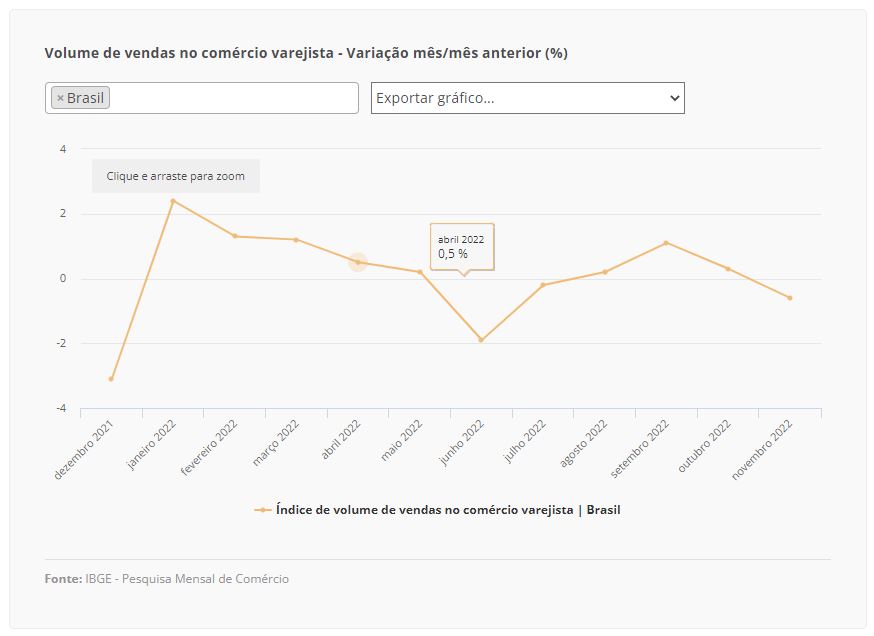Click the dropdown chevron arrow for export
Screen dimensions: 874x636
674,98
